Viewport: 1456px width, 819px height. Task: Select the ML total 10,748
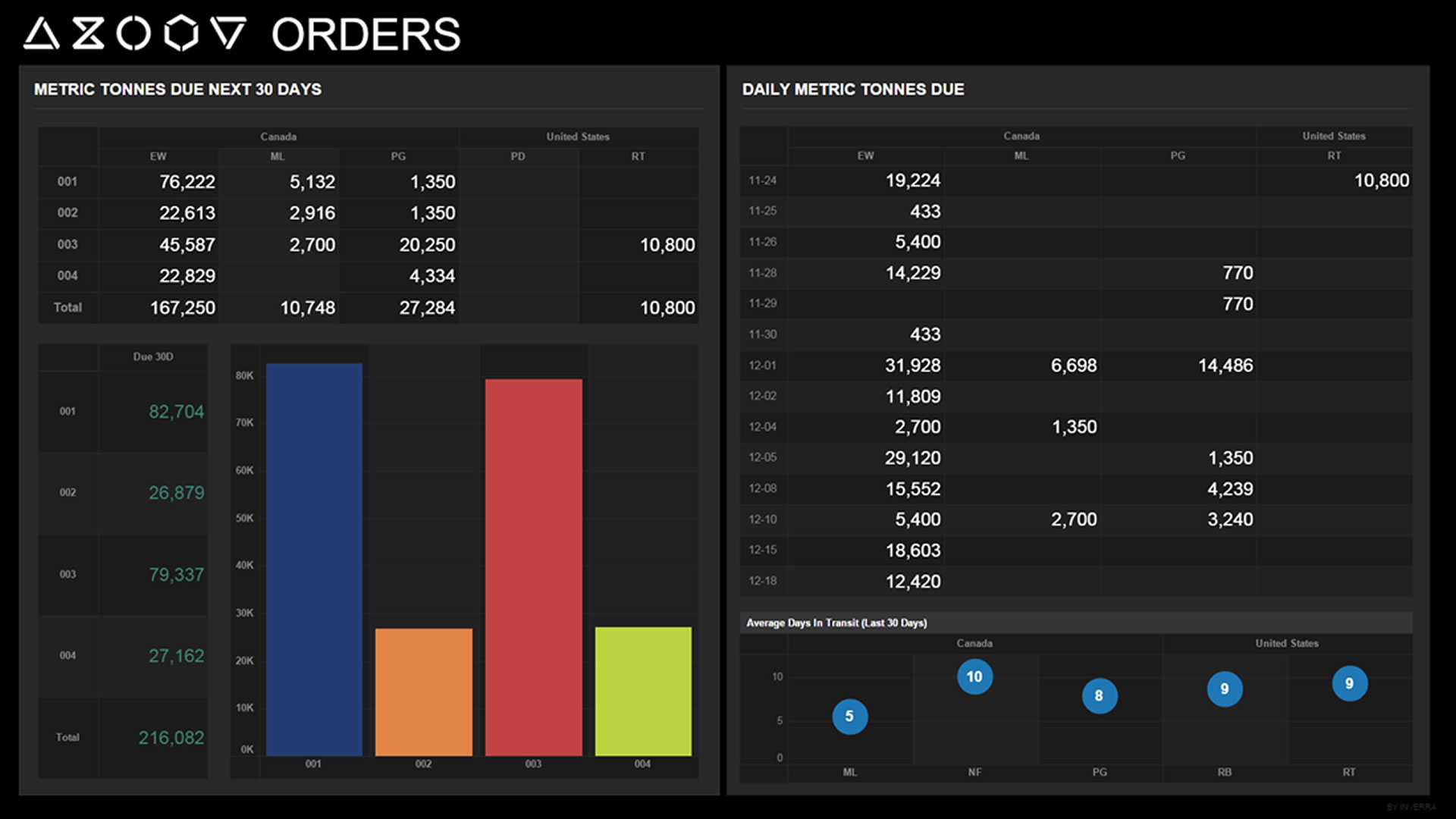click(308, 308)
